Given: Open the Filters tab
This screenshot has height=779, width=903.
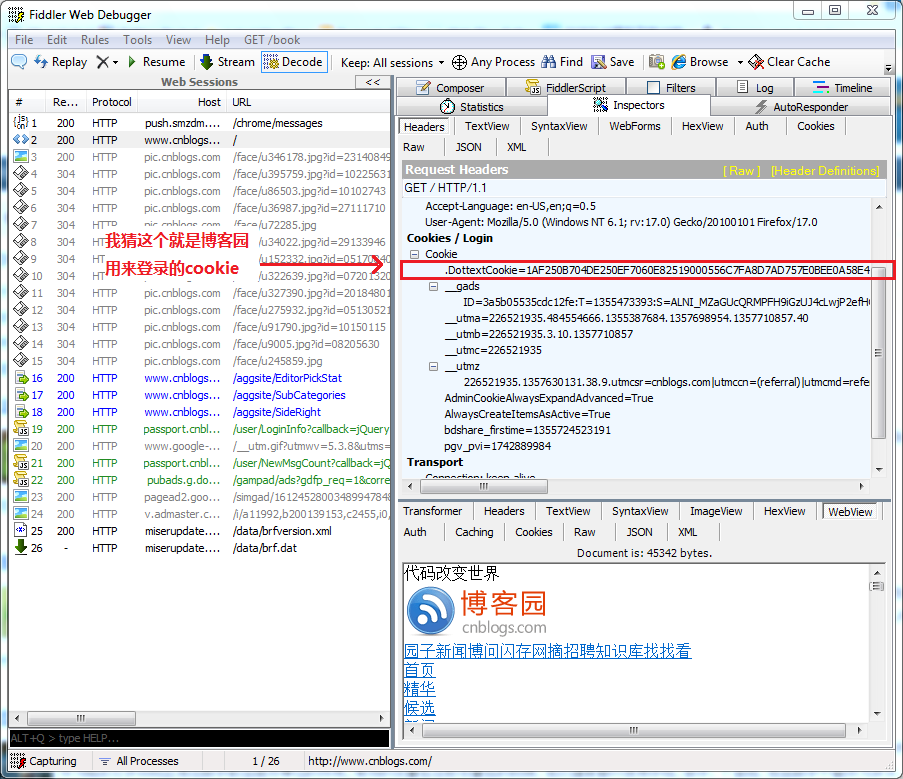Looking at the screenshot, I should click(x=671, y=88).
